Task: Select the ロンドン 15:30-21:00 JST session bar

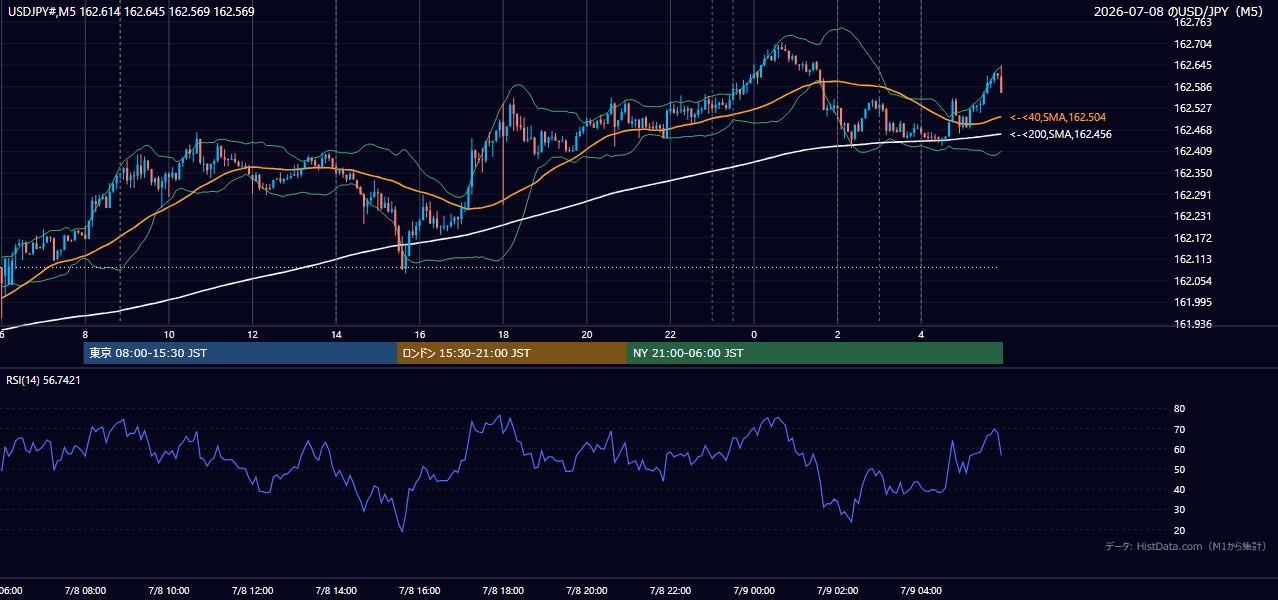Action: 512,353
